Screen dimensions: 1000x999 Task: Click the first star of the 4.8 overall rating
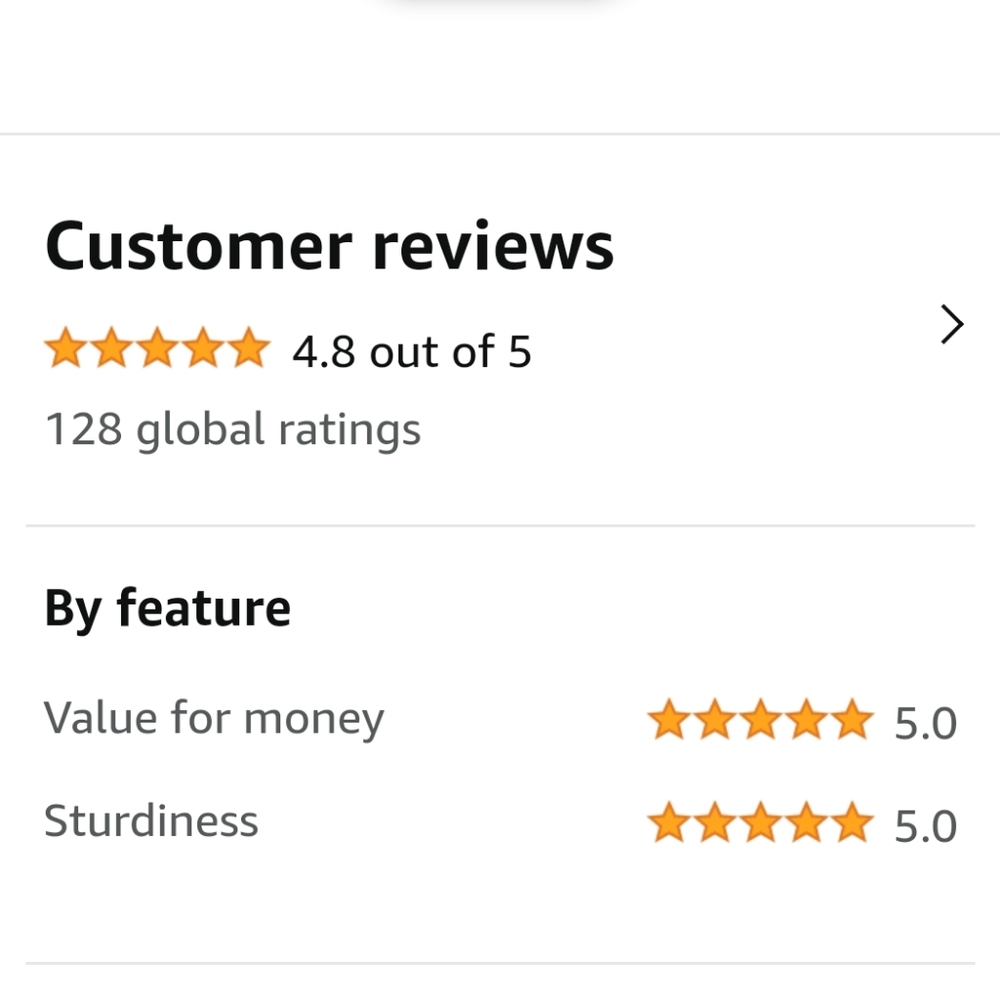pyautogui.click(x=65, y=351)
